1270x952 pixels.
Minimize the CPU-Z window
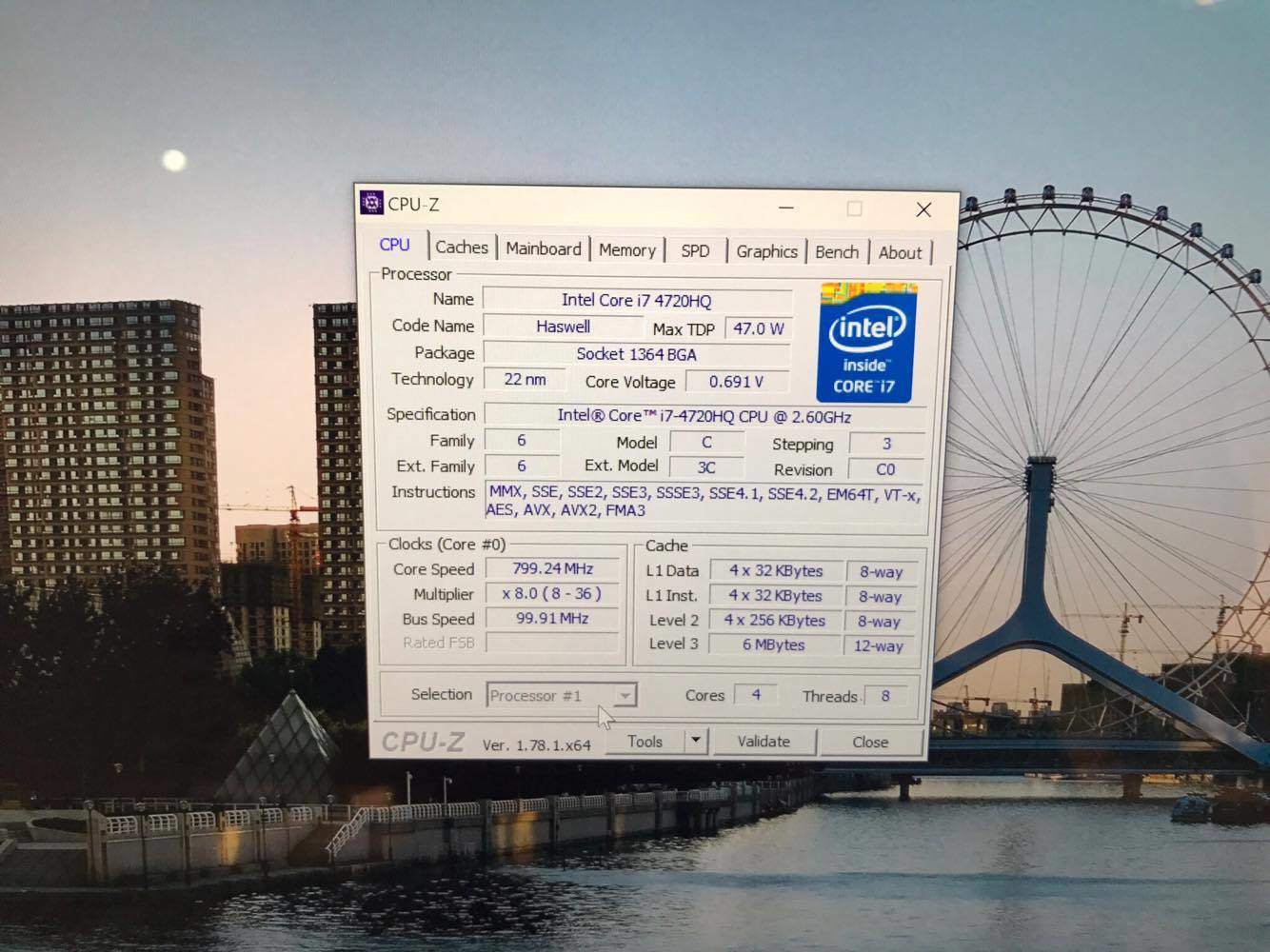coord(786,208)
